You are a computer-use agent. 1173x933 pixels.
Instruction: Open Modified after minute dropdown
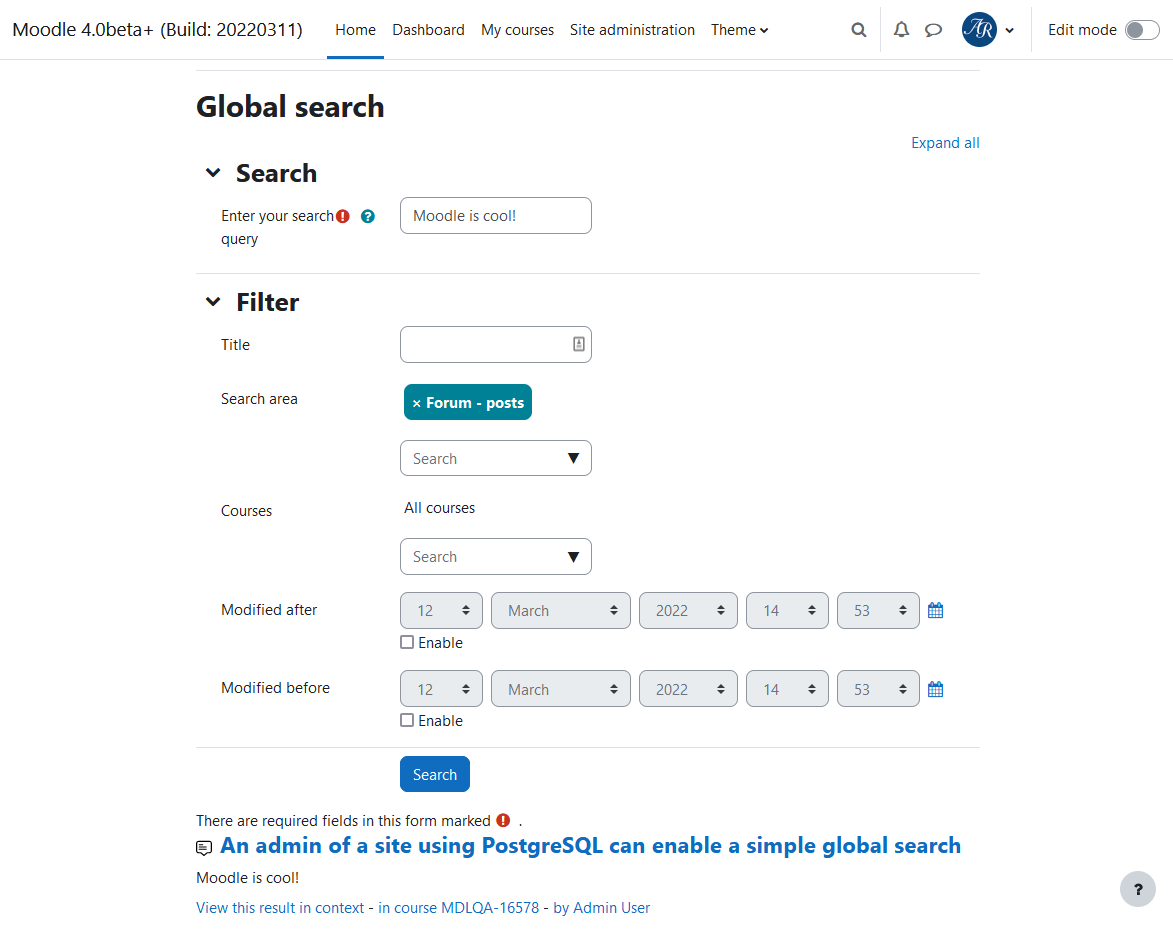tap(878, 611)
